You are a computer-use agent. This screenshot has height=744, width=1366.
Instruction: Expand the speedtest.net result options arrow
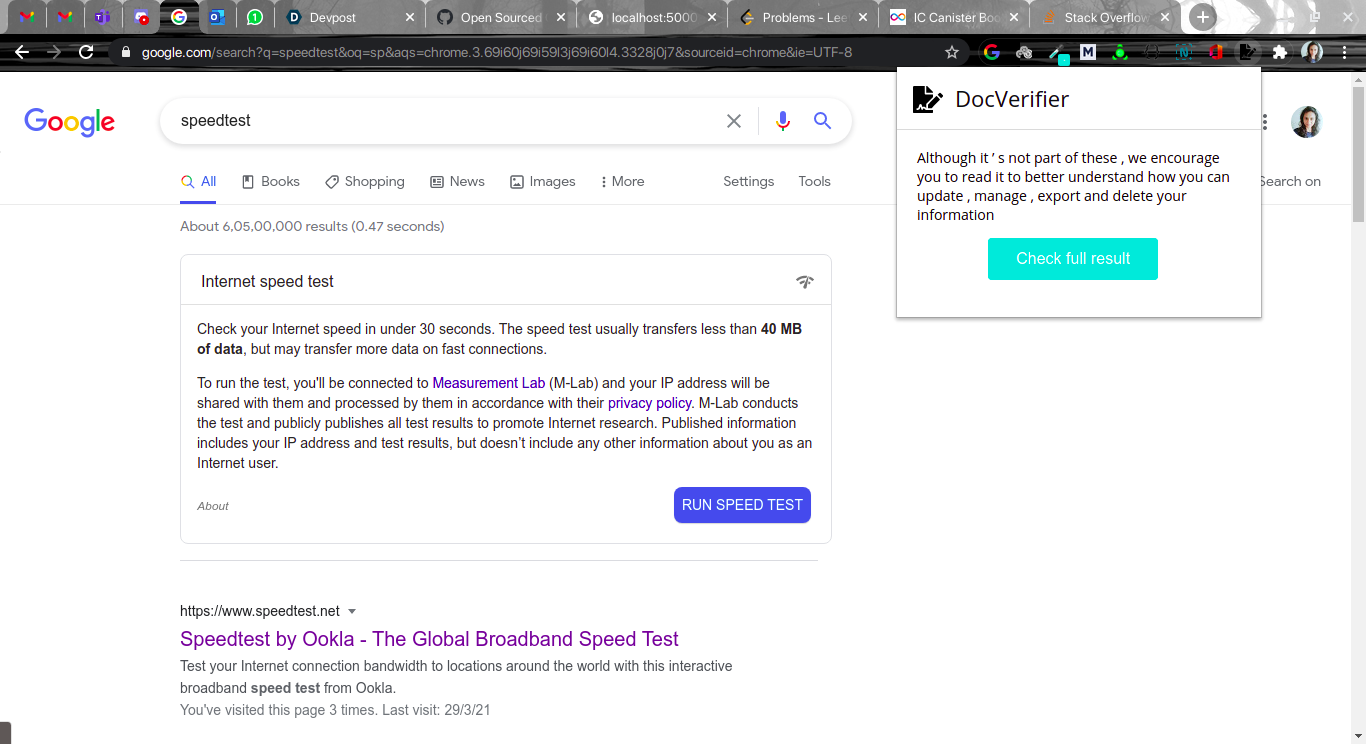point(352,612)
